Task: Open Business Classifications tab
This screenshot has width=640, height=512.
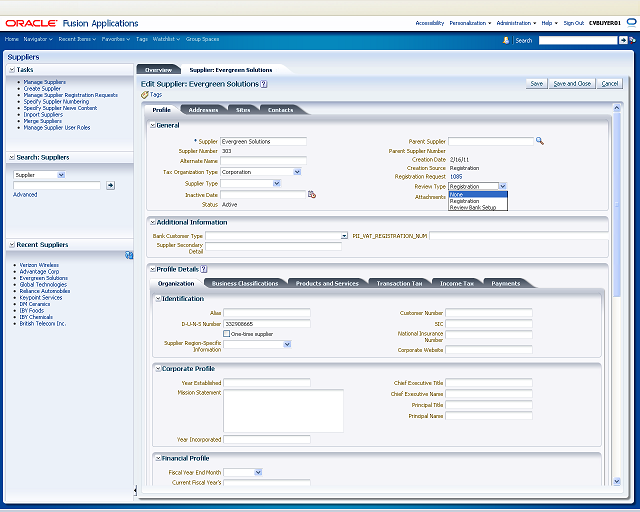Action: (x=245, y=283)
